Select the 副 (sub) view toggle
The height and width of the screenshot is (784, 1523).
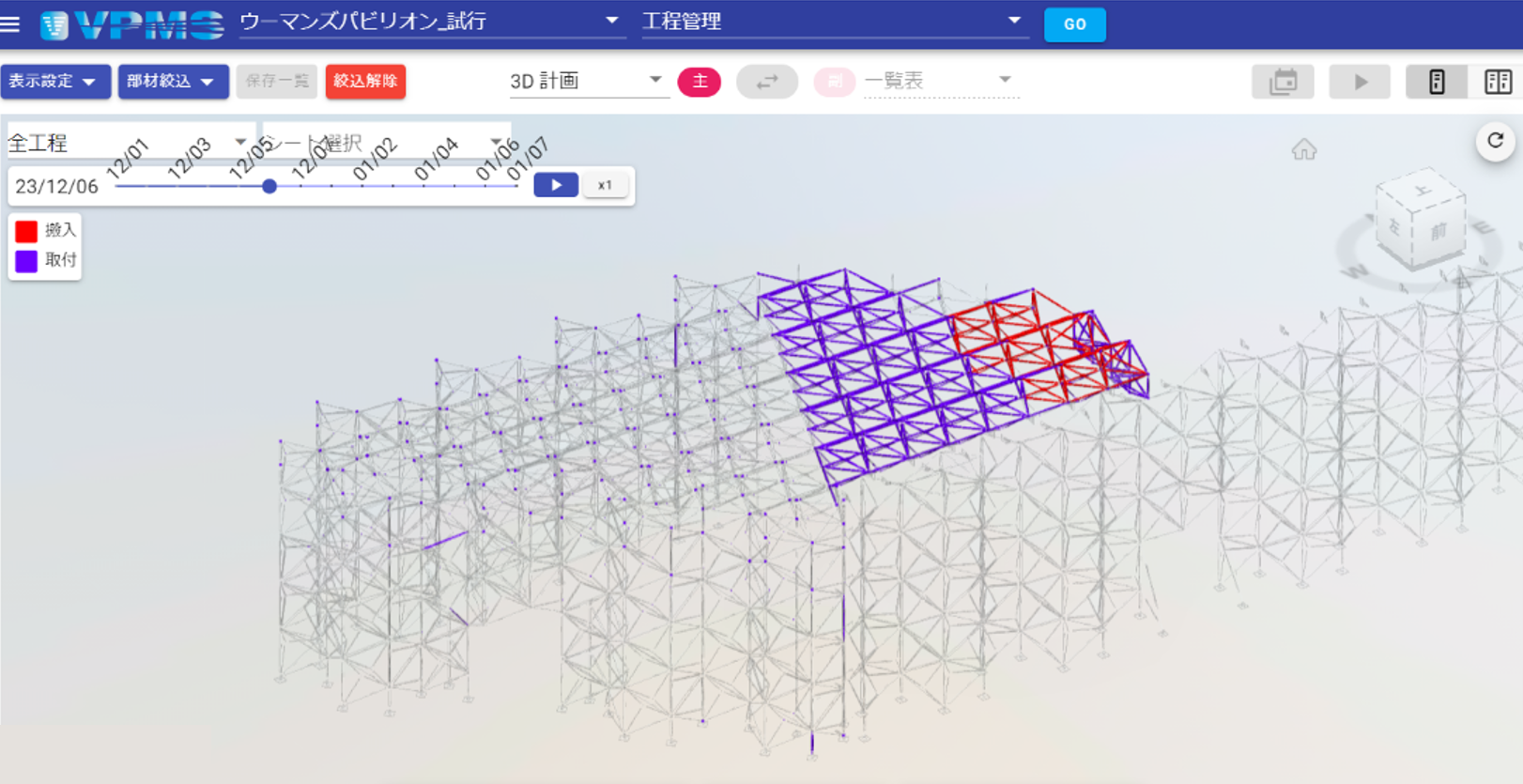(834, 82)
